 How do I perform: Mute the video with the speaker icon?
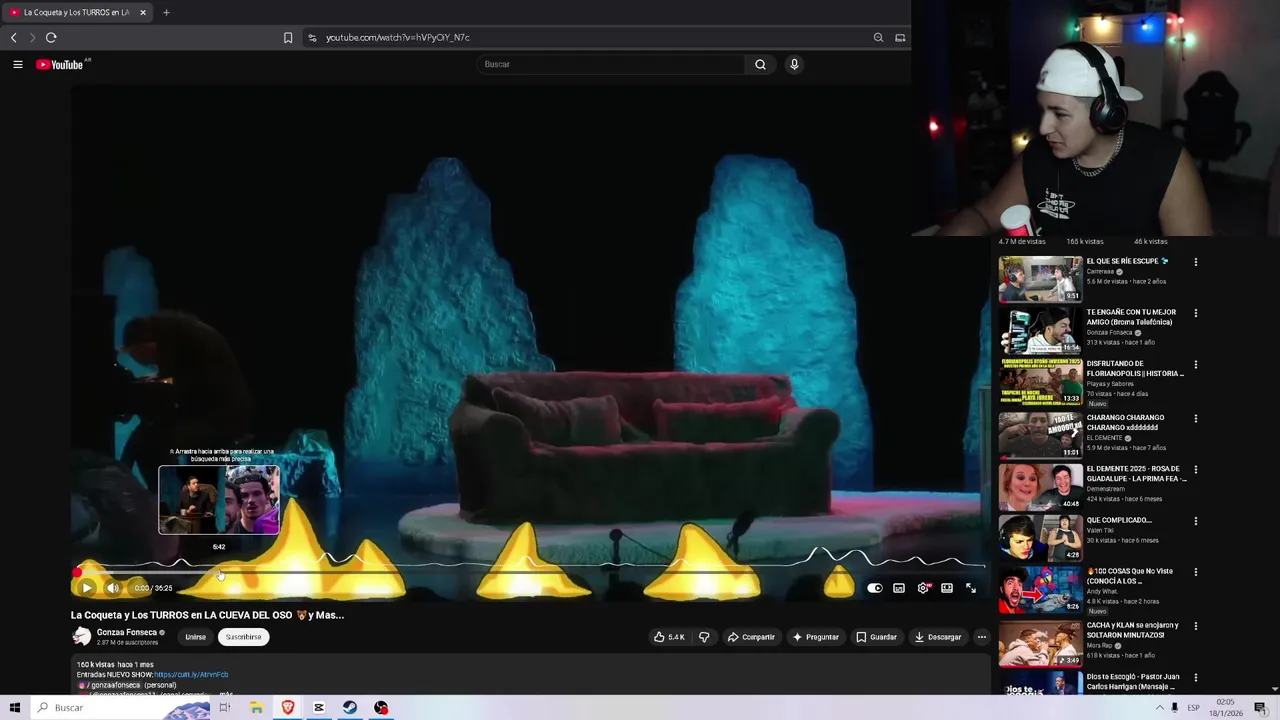tap(112, 588)
